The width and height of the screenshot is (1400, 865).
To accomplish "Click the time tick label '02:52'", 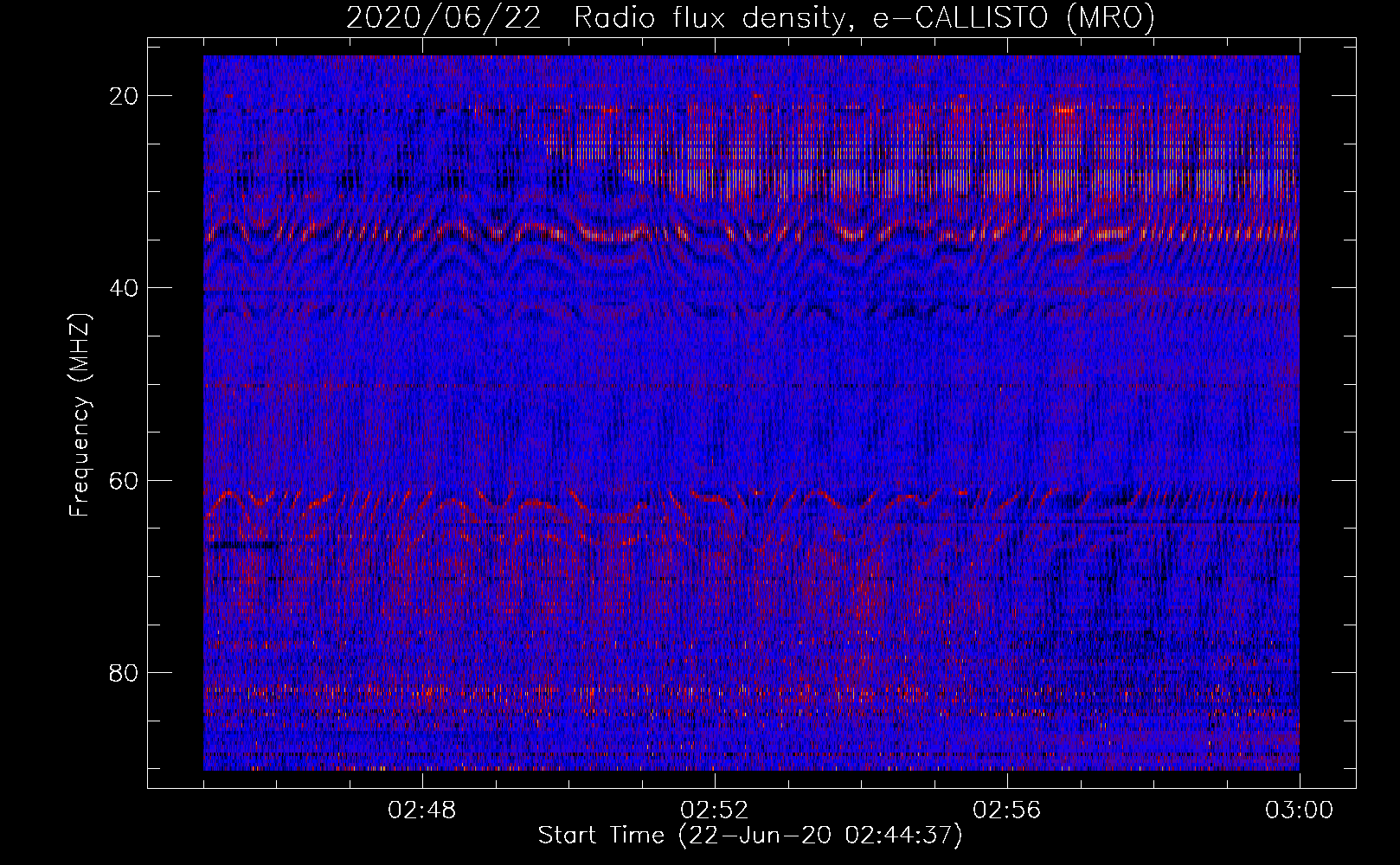I will click(715, 811).
